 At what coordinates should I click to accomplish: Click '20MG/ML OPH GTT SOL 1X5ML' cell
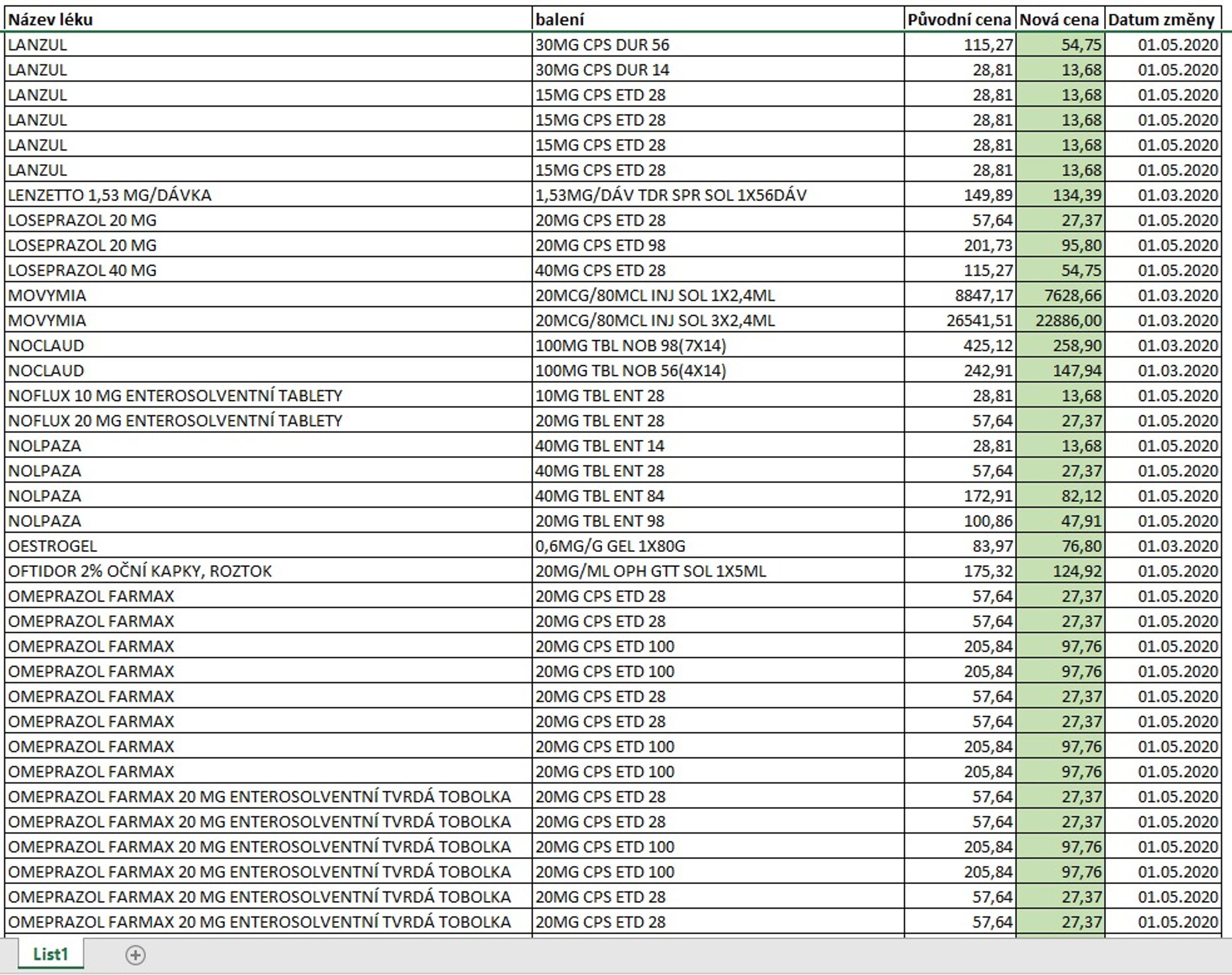tap(718, 571)
